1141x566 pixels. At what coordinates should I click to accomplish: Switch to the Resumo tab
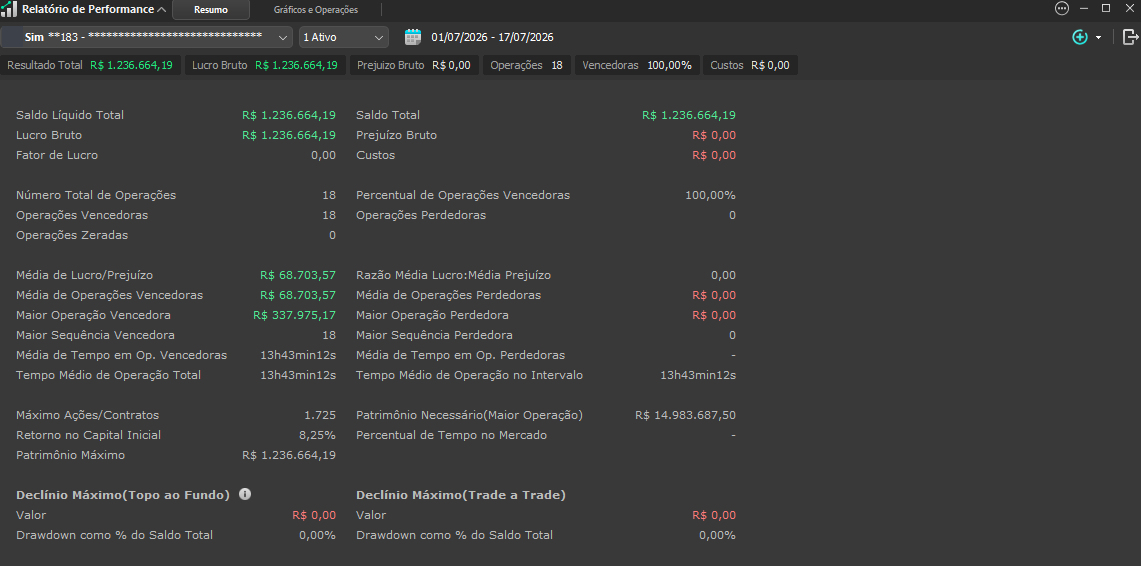click(211, 10)
